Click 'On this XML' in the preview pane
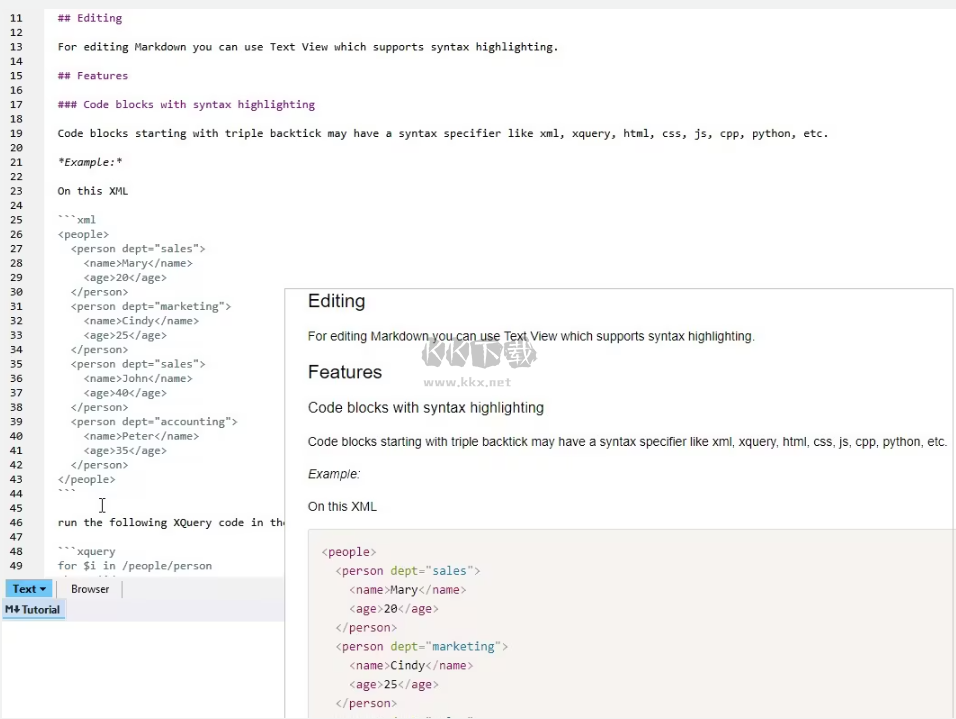The height and width of the screenshot is (719, 956). pyautogui.click(x=342, y=507)
